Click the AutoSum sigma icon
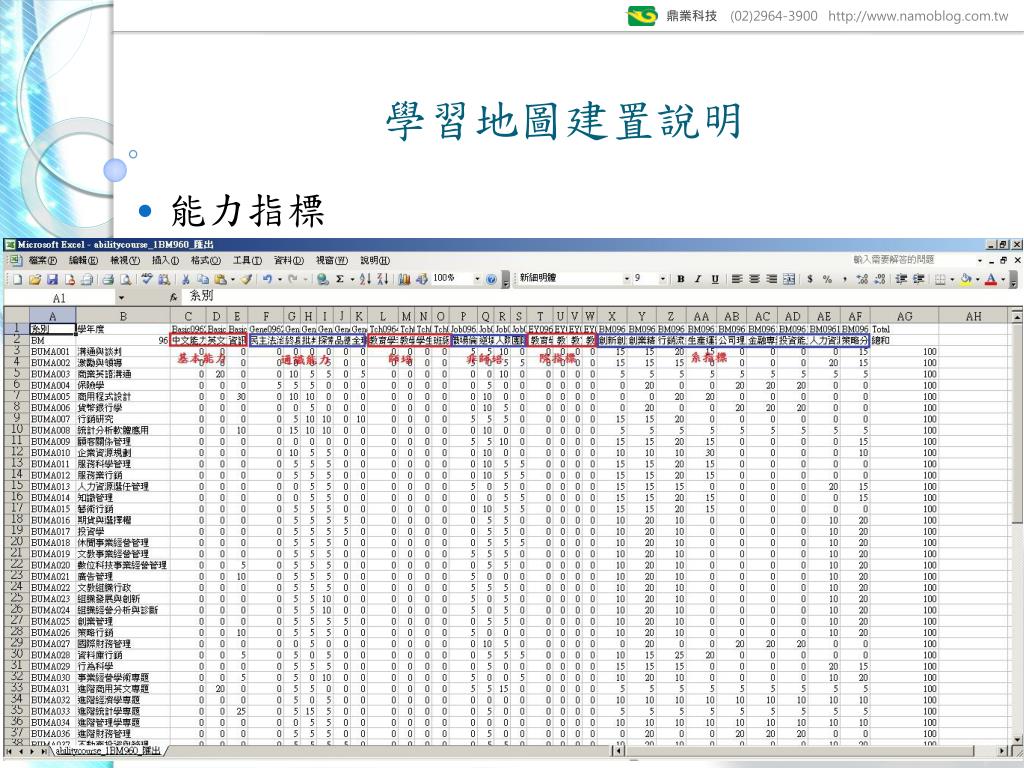The image size is (1024, 768). pyautogui.click(x=340, y=280)
